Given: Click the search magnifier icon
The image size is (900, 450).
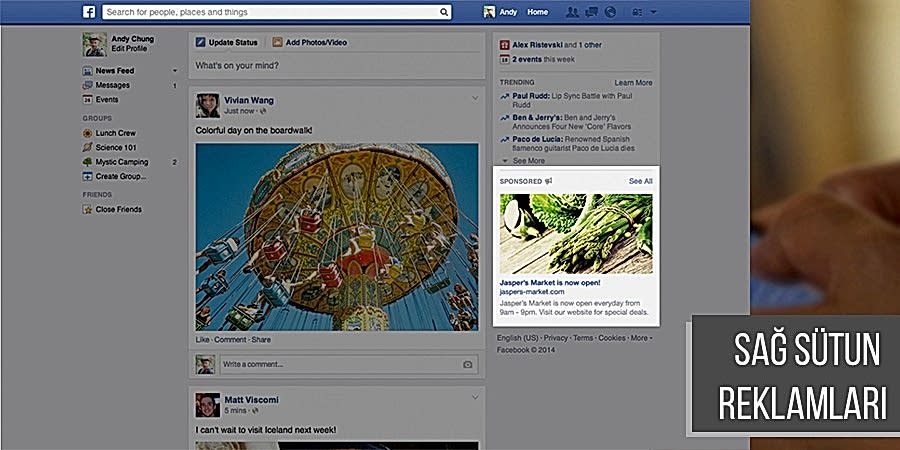Looking at the screenshot, I should 444,13.
